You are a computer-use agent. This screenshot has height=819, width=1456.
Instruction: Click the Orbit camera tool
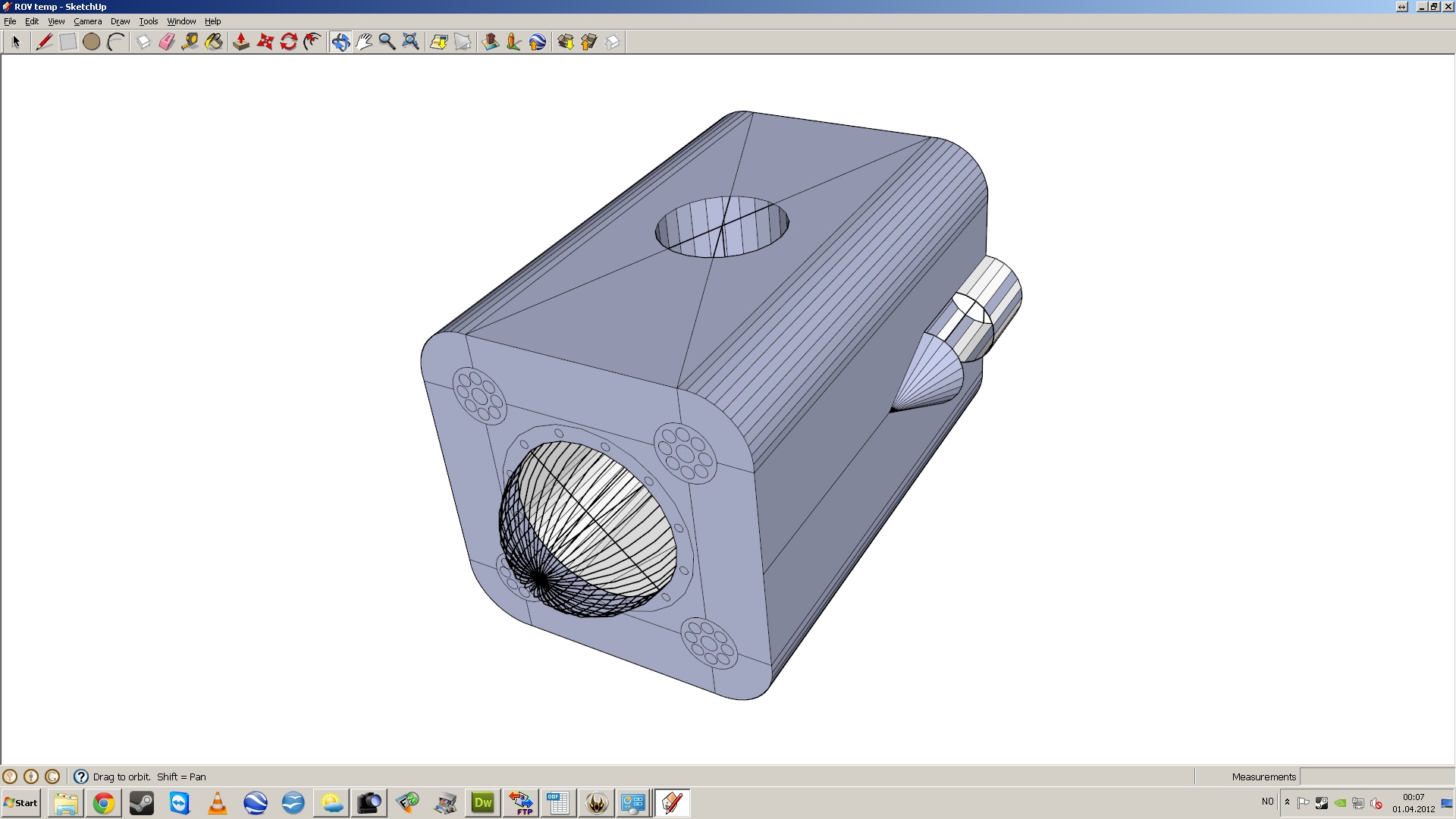point(340,42)
